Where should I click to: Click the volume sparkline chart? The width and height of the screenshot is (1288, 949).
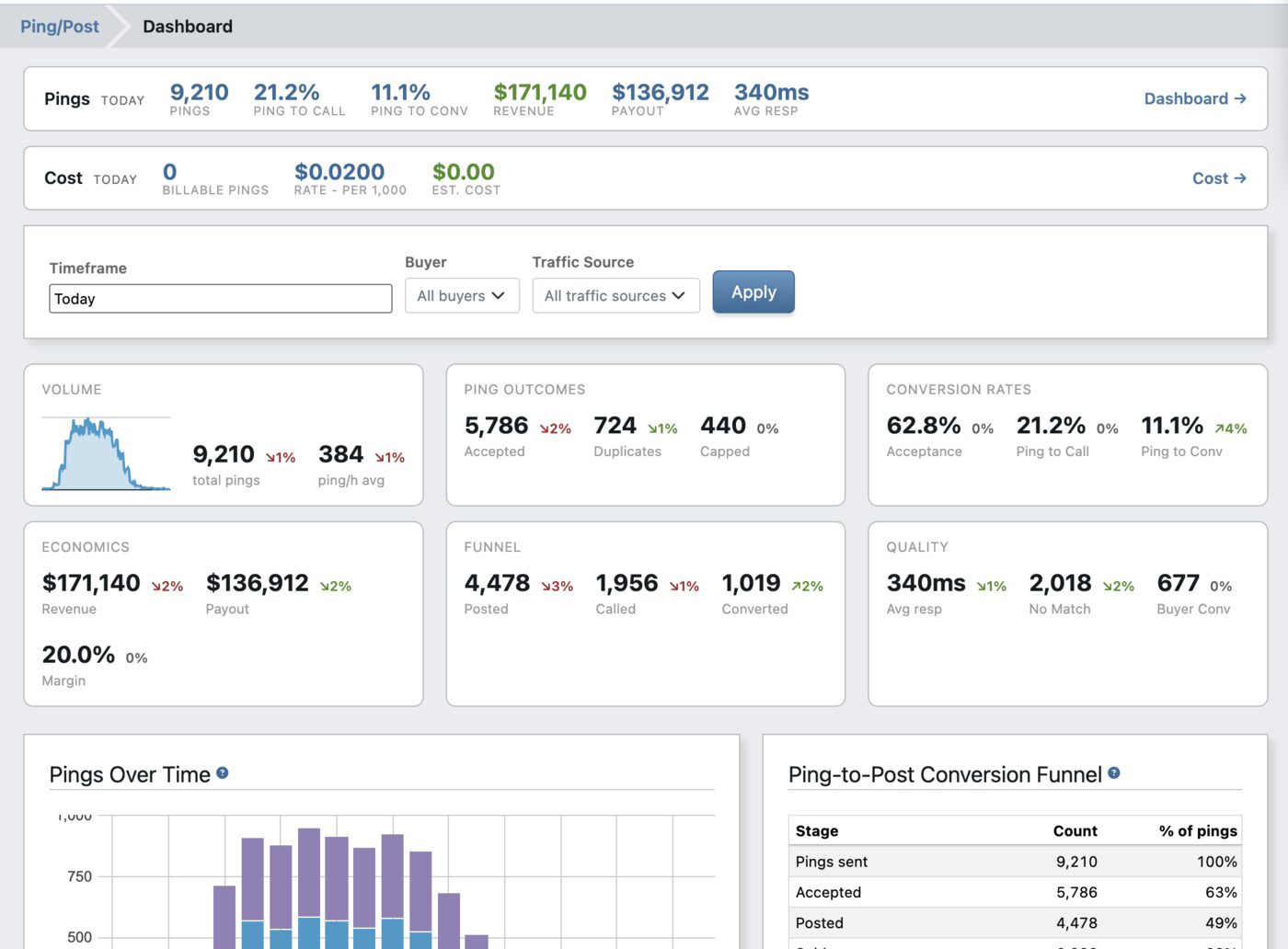coord(106,453)
